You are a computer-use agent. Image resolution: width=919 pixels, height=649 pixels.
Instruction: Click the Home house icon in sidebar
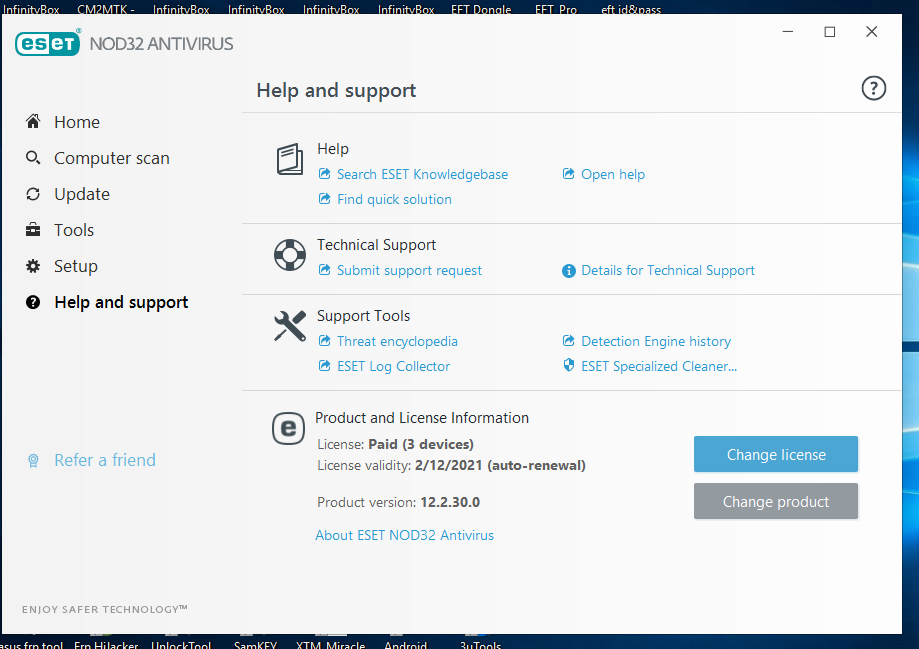coord(33,121)
